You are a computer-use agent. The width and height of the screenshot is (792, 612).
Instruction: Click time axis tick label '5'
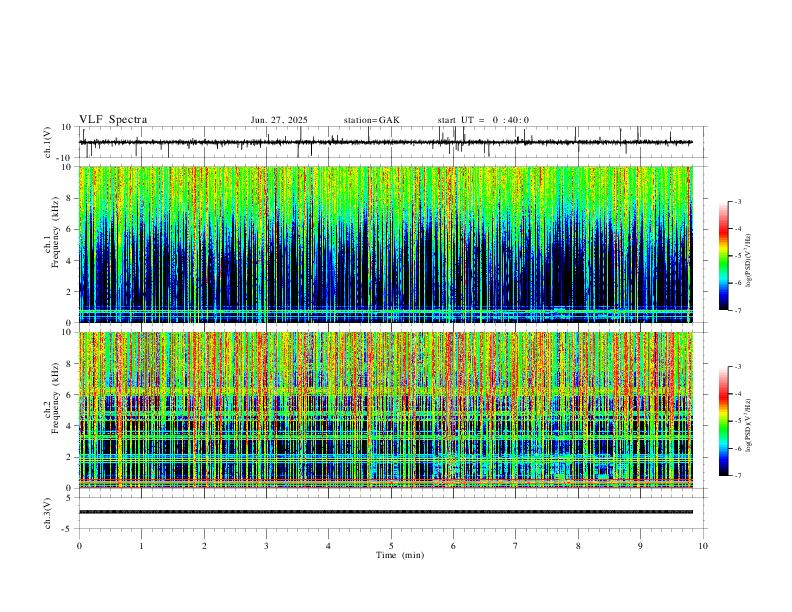[391, 546]
